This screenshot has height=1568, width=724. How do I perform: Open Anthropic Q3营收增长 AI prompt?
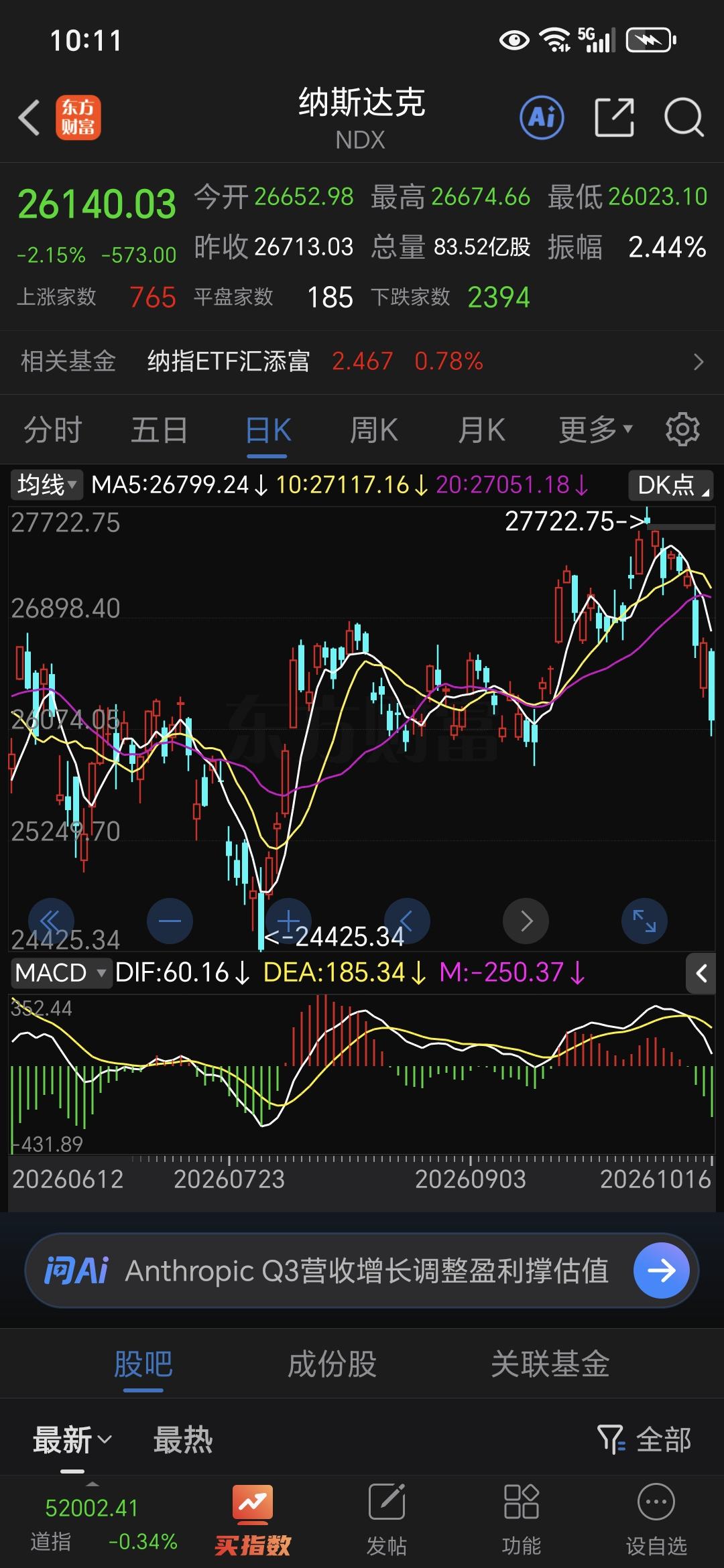pyautogui.click(x=367, y=1270)
